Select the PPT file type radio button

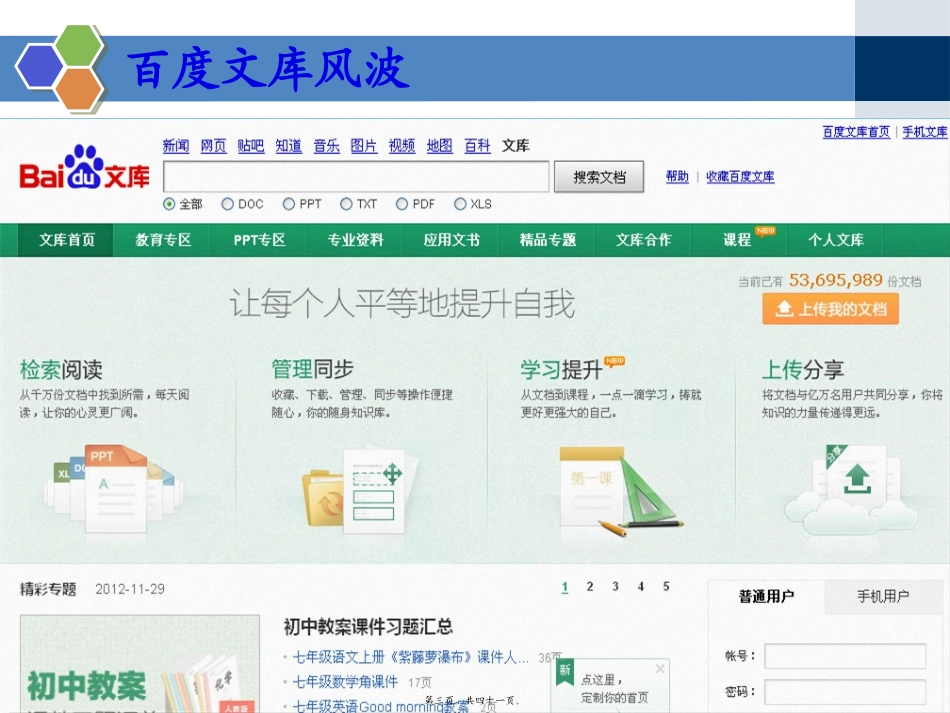click(x=289, y=204)
